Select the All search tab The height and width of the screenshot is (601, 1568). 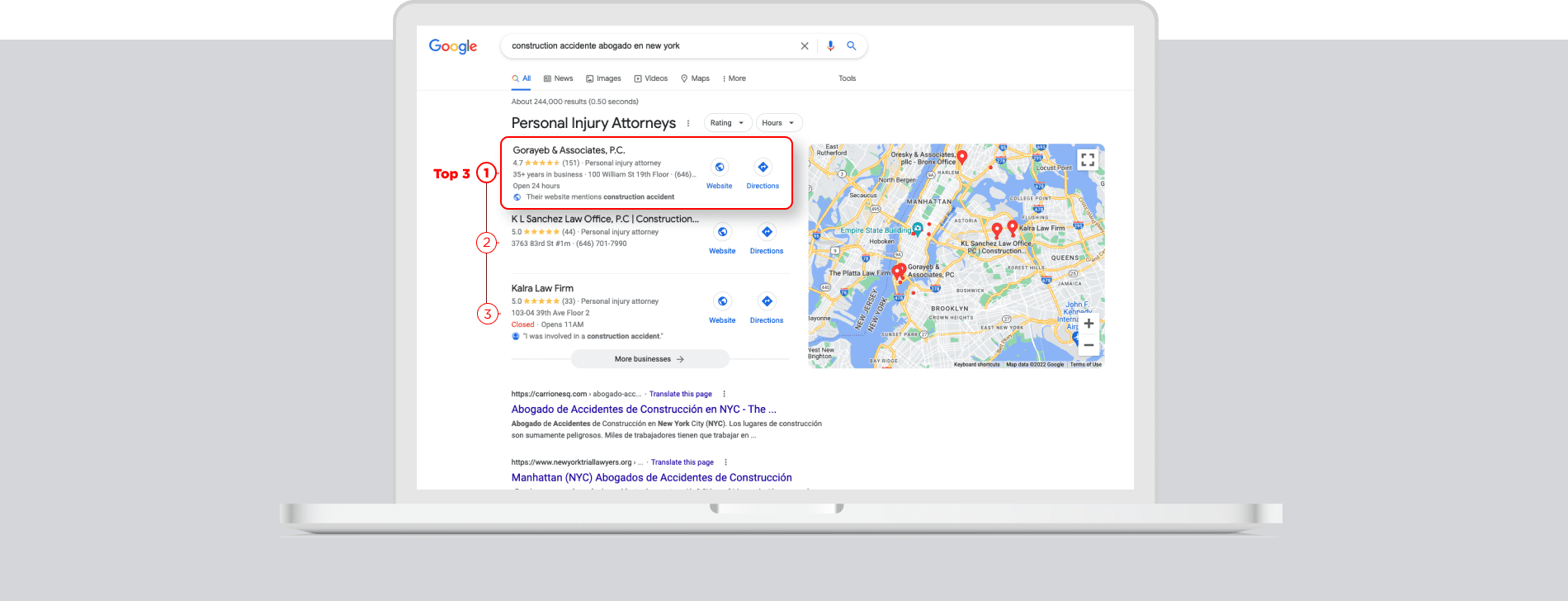(522, 78)
